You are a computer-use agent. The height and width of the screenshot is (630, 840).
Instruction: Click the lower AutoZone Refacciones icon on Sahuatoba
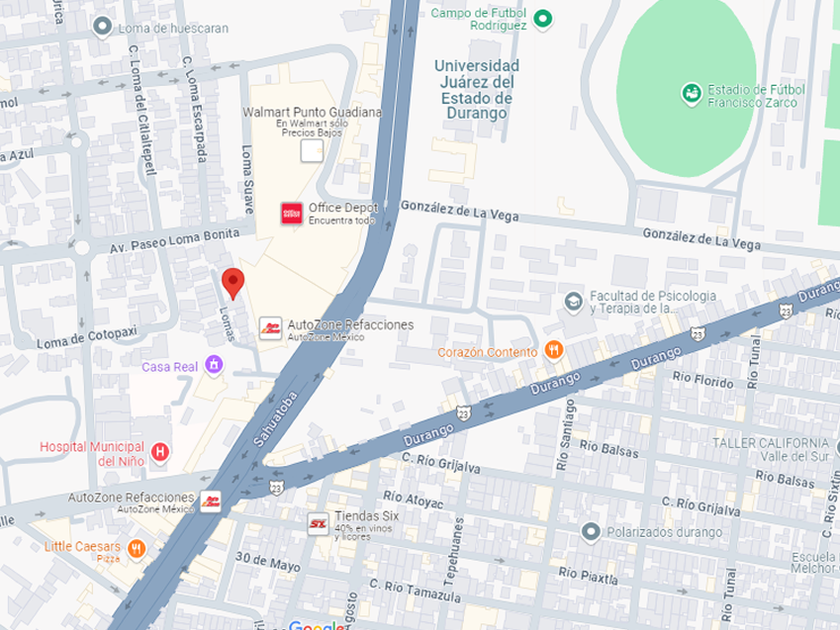click(211, 502)
